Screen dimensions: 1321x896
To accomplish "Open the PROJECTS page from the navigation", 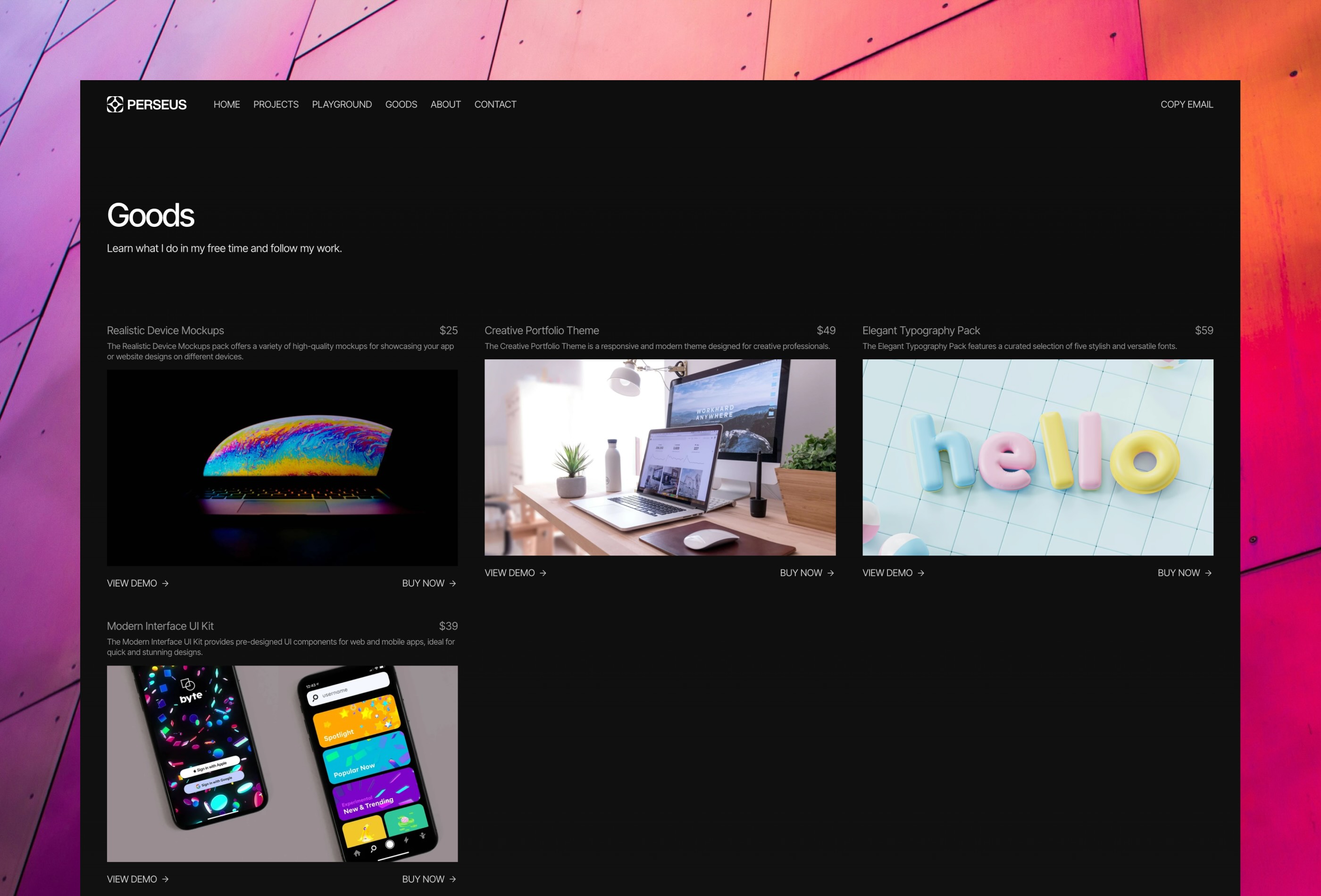I will pyautogui.click(x=276, y=104).
